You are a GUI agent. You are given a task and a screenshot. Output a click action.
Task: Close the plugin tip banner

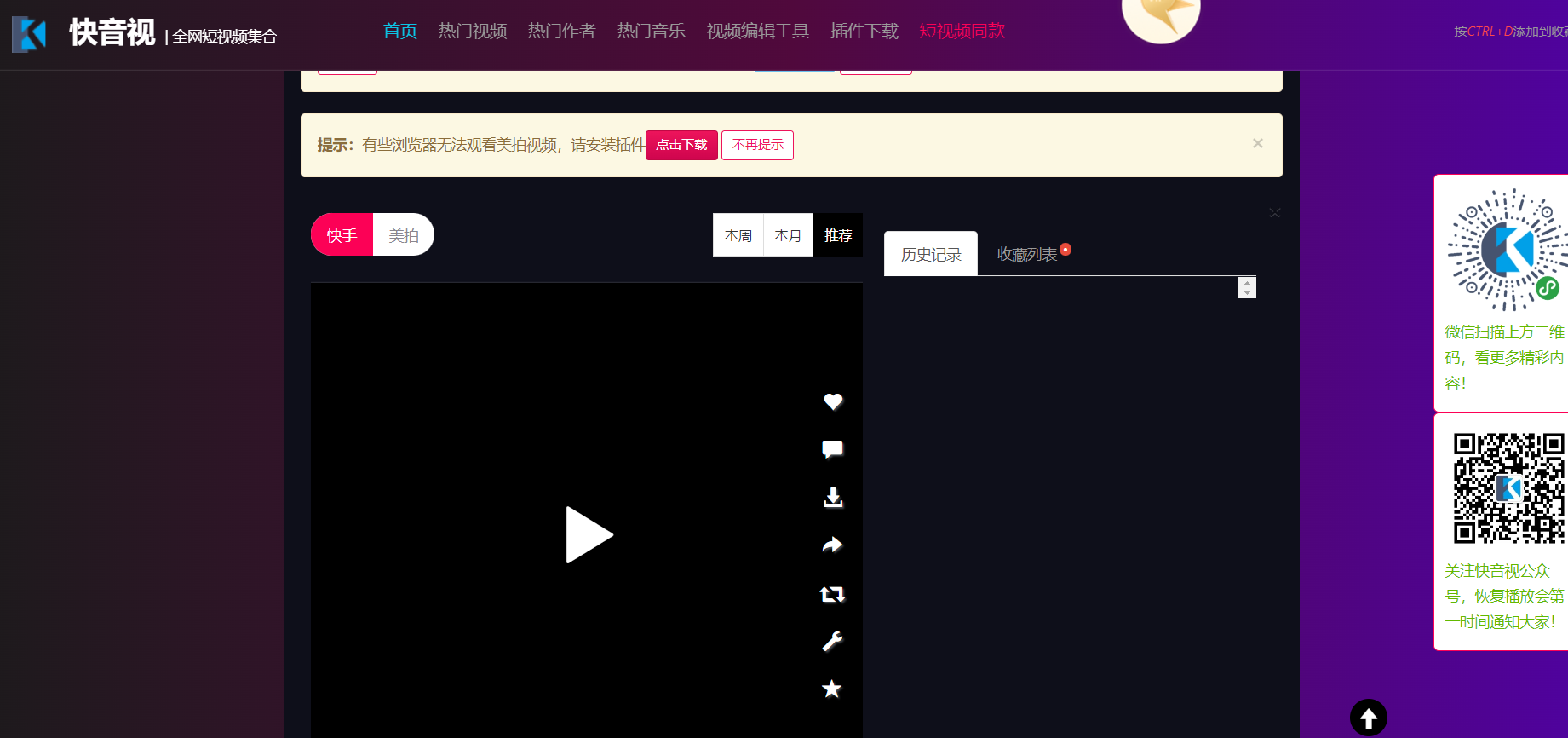tap(1257, 143)
